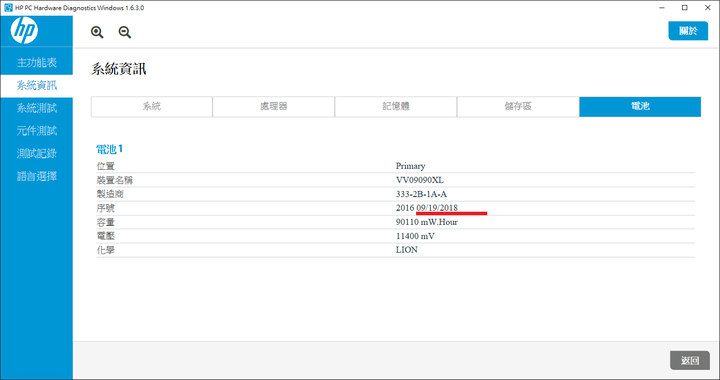The height and width of the screenshot is (380, 720).
Task: Click the app icon in title bar
Action: coord(8,8)
